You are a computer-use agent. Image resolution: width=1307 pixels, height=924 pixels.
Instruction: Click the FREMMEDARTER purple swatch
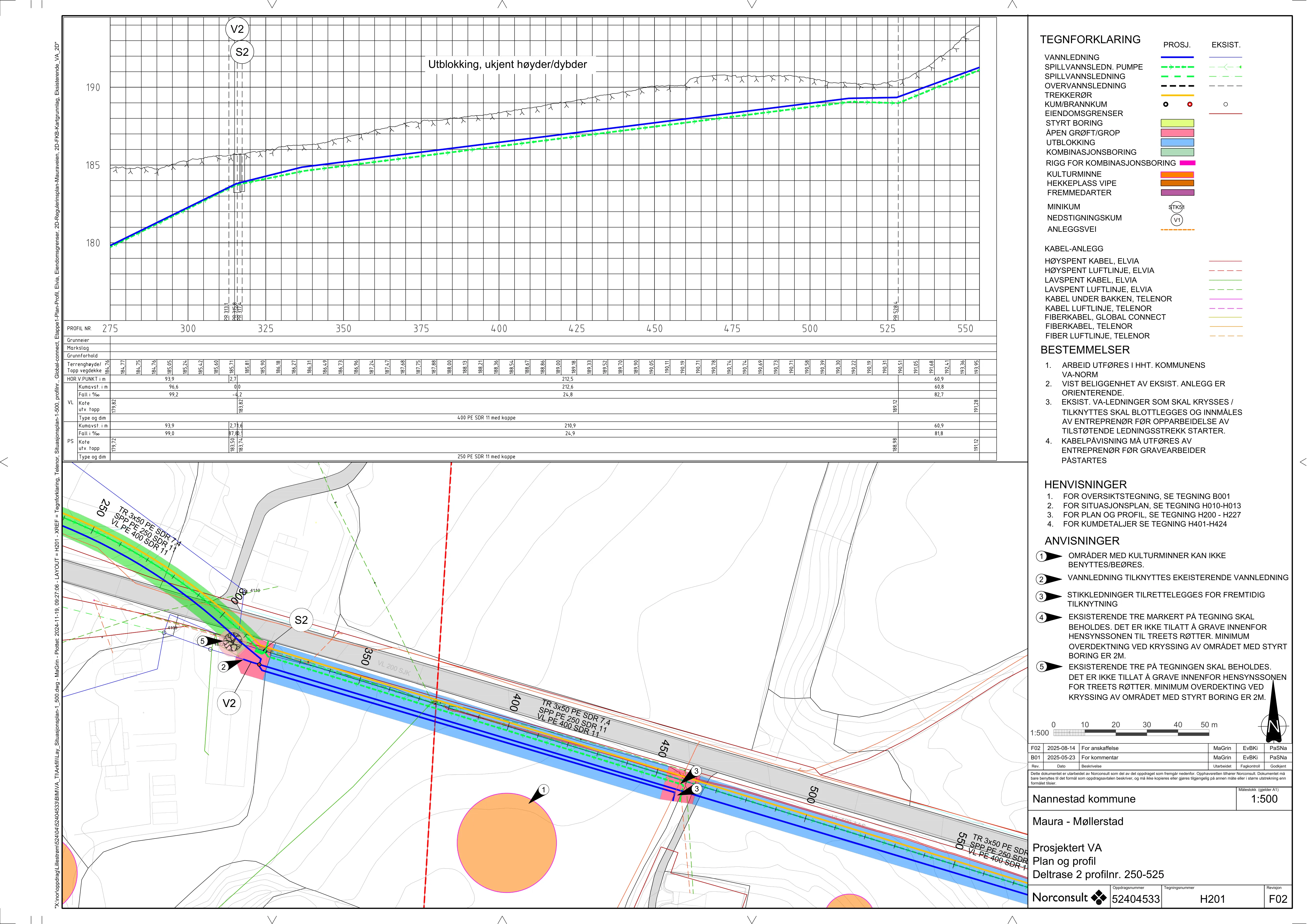(x=1177, y=193)
